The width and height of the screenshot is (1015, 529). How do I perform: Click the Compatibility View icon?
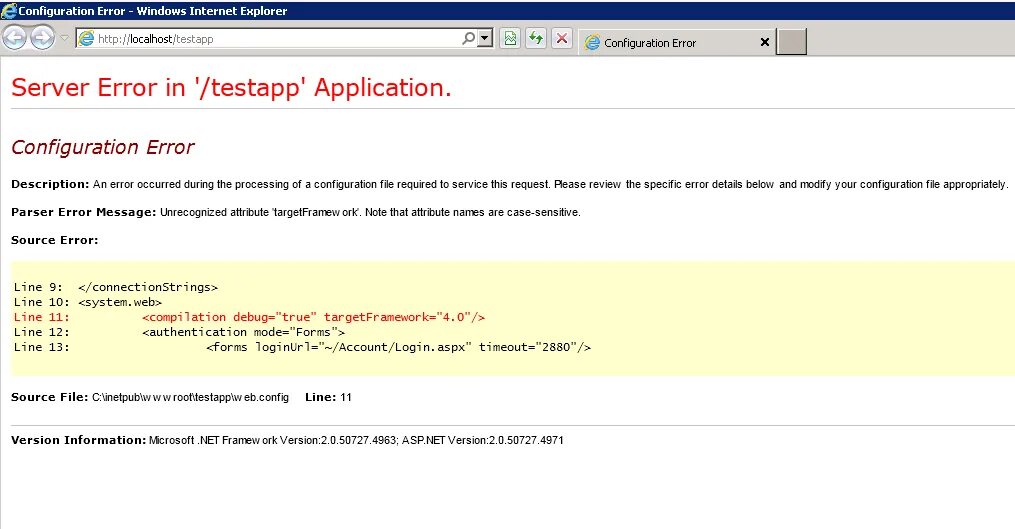510,38
